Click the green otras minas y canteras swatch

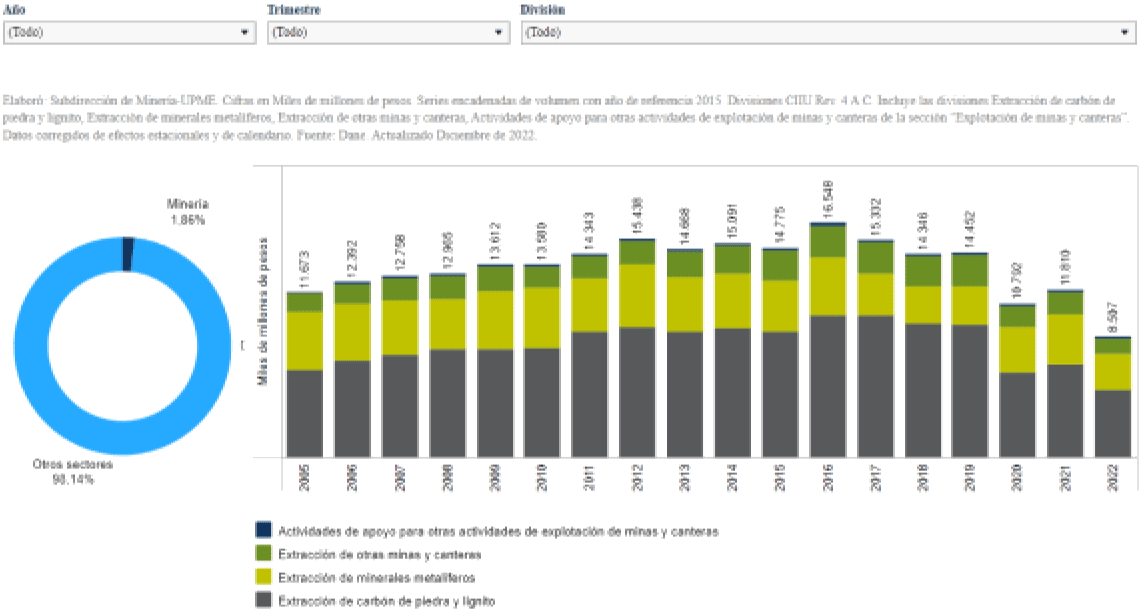(264, 553)
